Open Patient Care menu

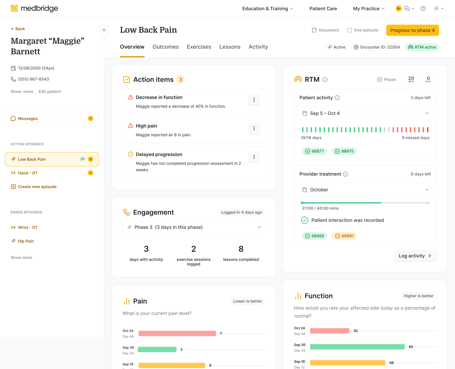323,9
